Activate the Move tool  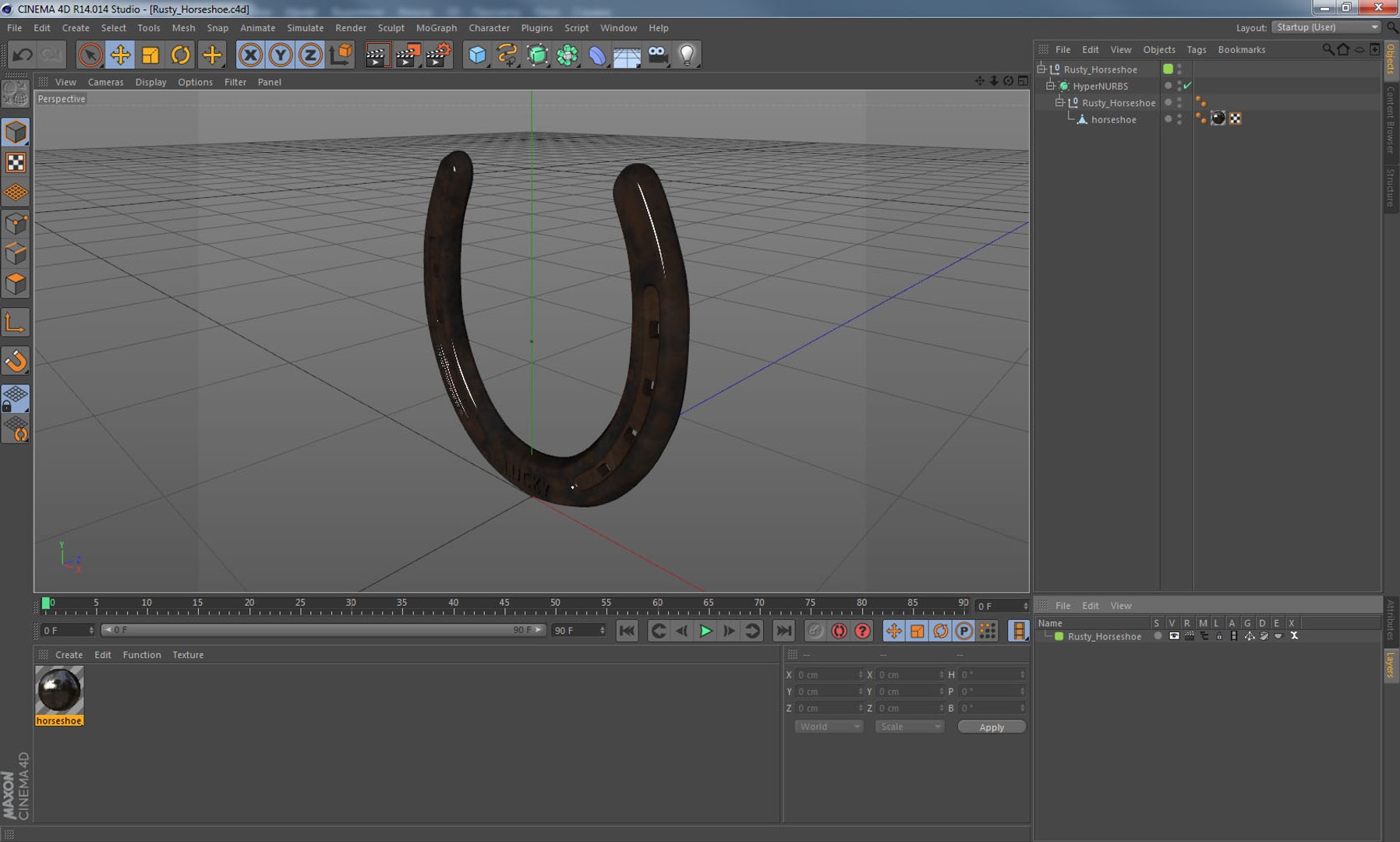tap(120, 55)
